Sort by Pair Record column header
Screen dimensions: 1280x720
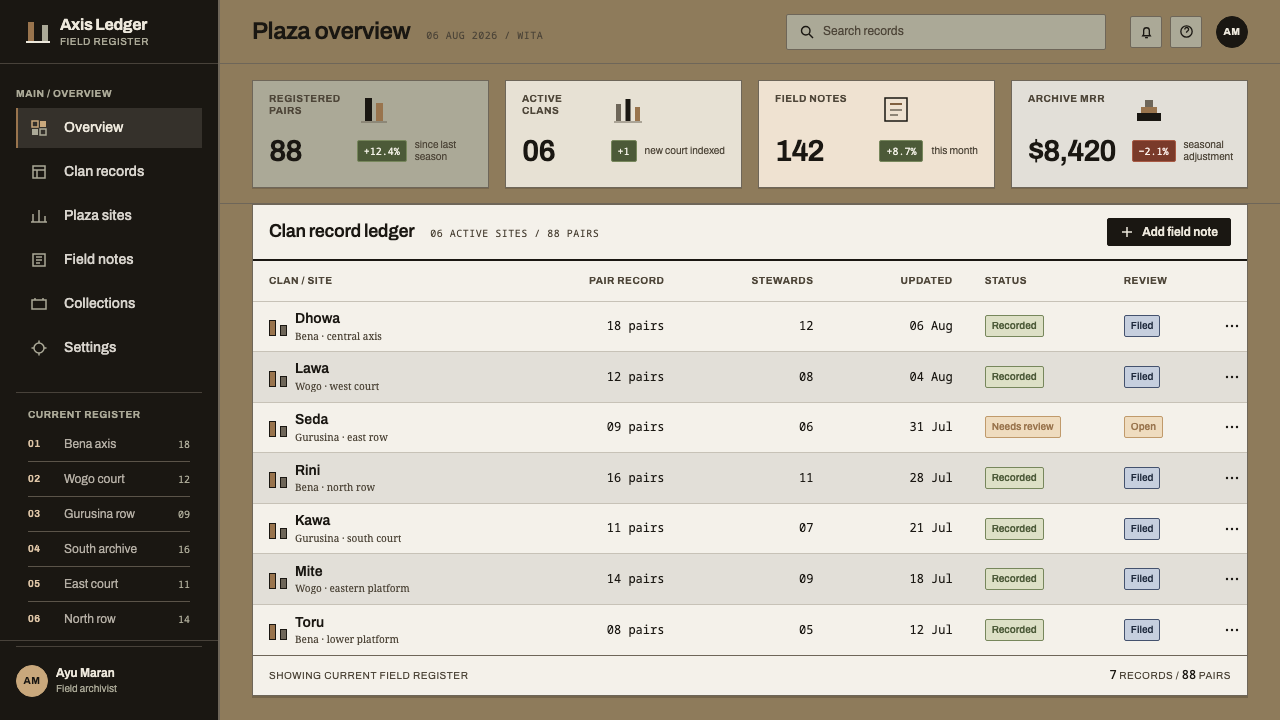click(626, 281)
